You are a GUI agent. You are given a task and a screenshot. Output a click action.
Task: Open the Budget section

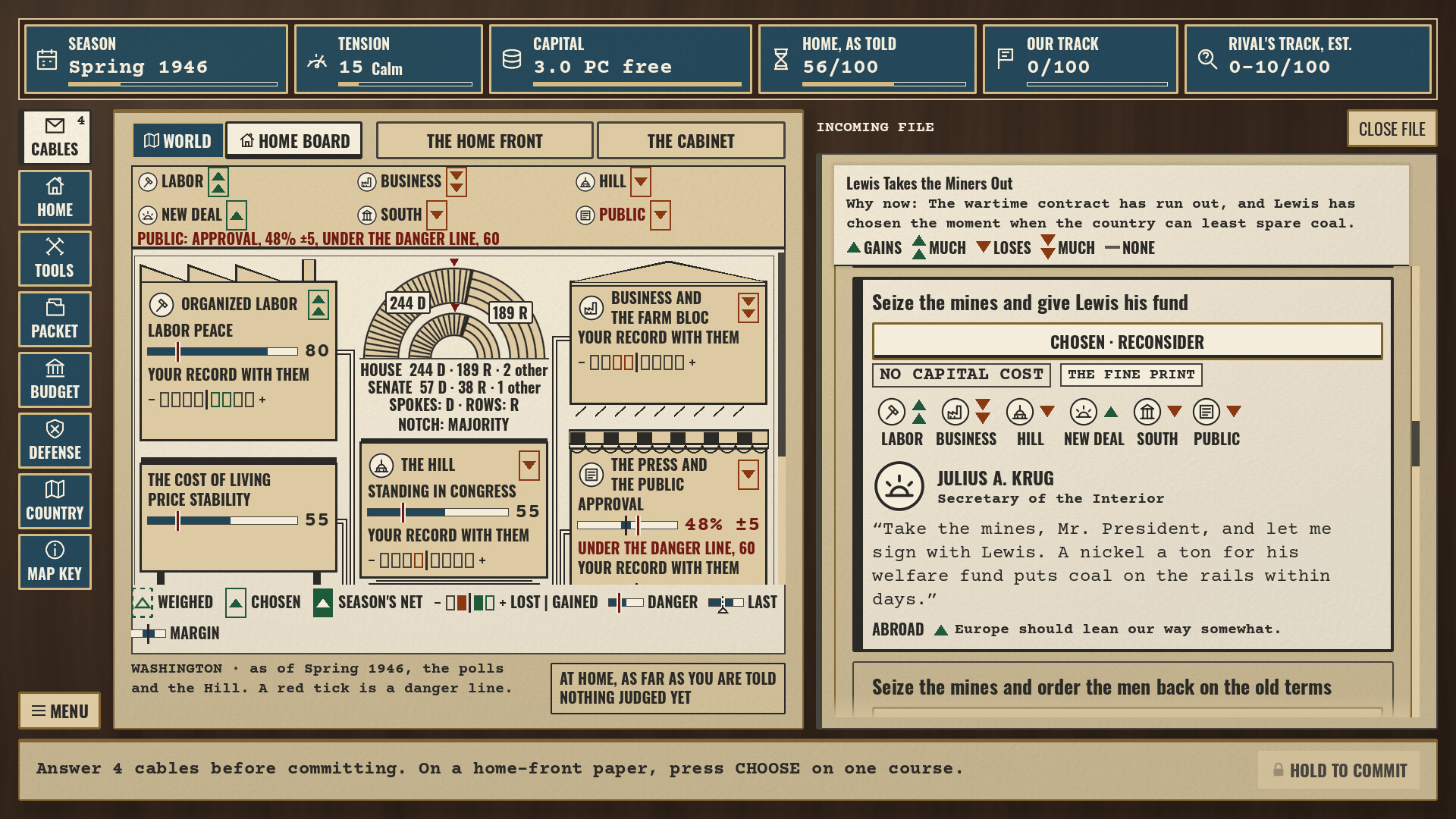click(x=55, y=380)
